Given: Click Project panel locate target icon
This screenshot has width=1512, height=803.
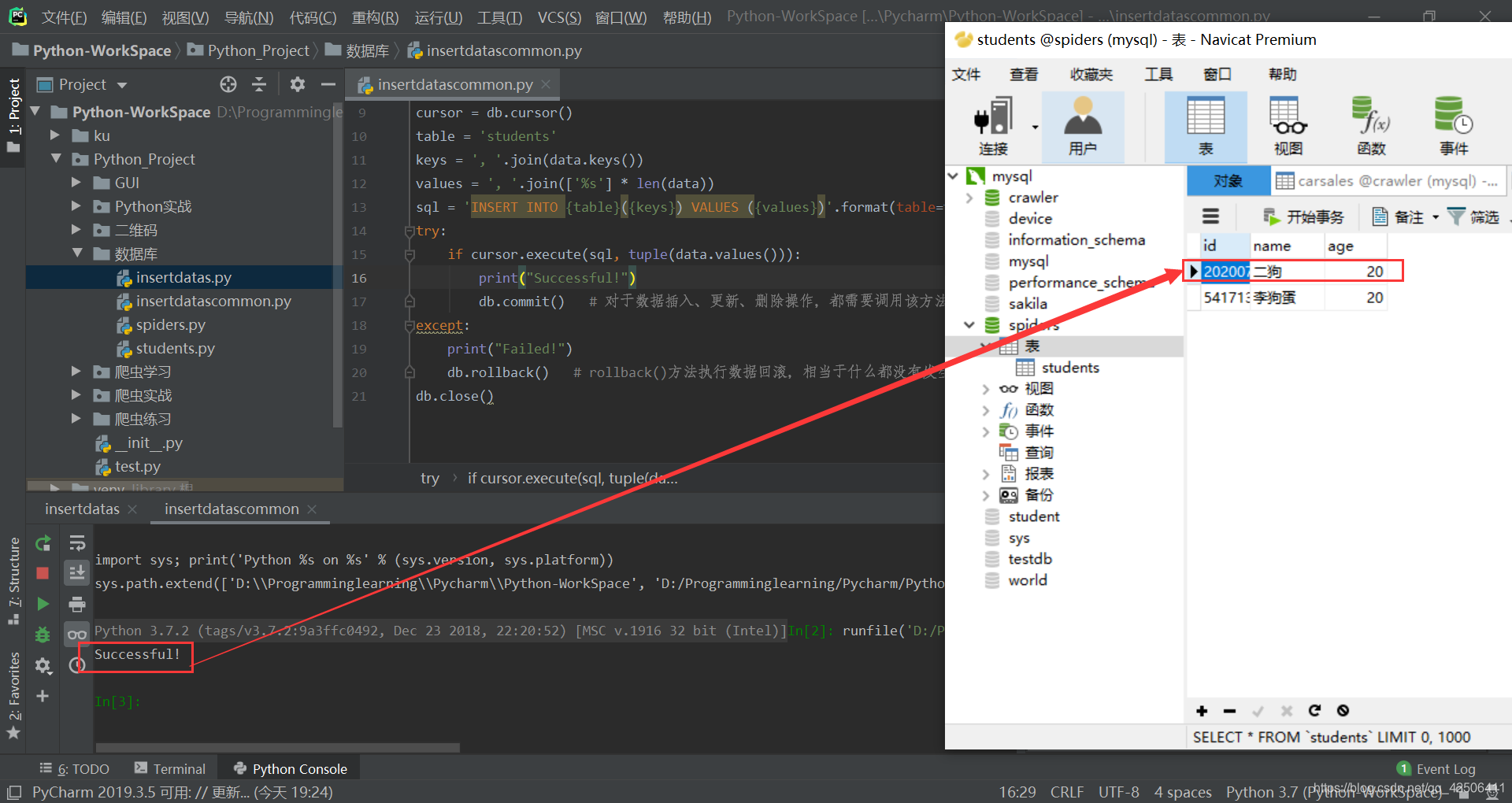Looking at the screenshot, I should tap(228, 84).
